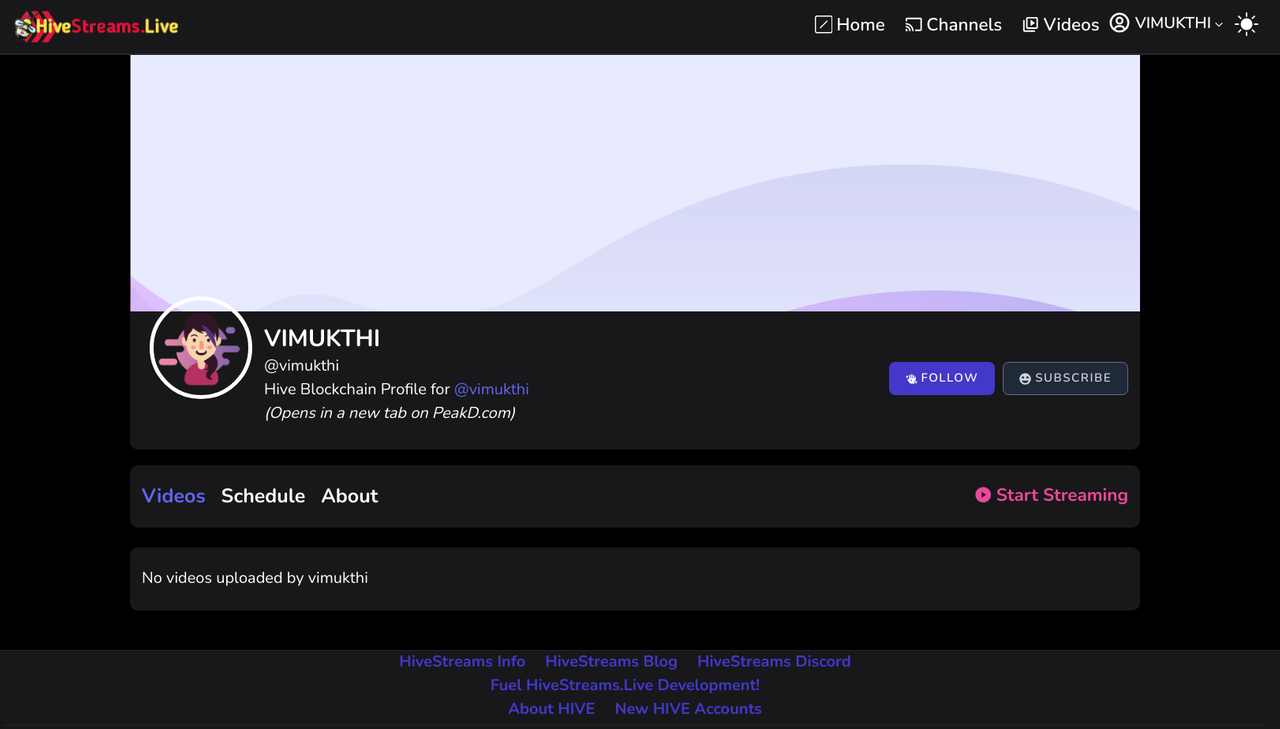Click the 'Opens in a new tab on PeakD.com' note
1280x729 pixels.
[x=390, y=412]
